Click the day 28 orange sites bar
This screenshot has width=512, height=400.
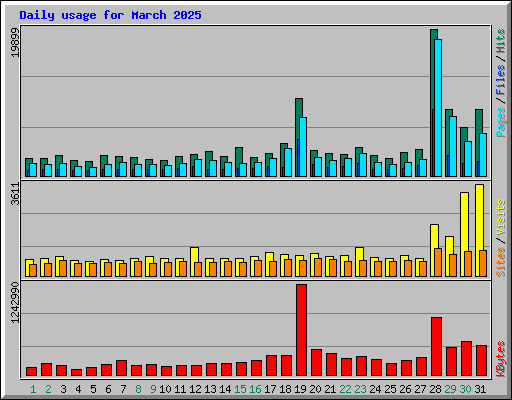click(x=438, y=262)
